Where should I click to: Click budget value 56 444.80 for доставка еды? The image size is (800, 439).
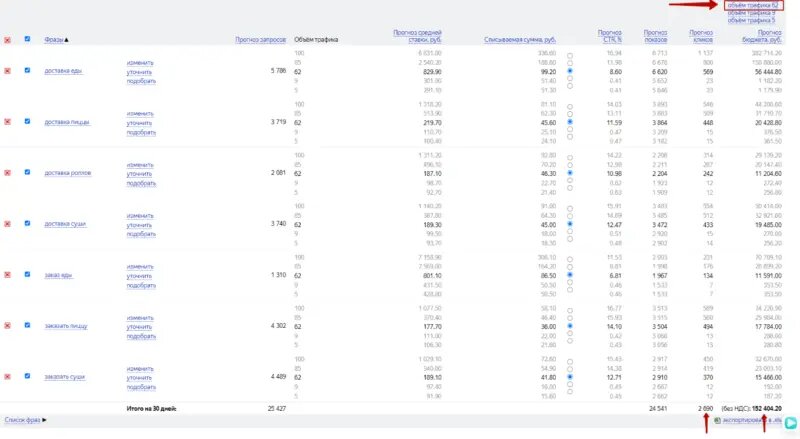click(x=768, y=72)
